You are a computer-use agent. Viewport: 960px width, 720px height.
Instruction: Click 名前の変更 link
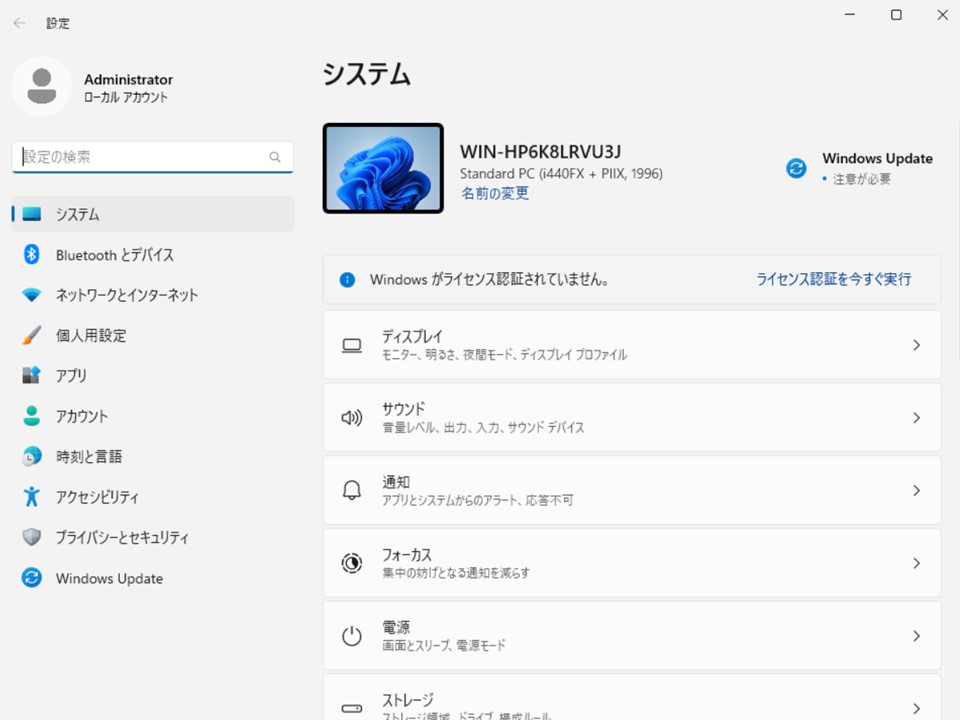[x=495, y=193]
